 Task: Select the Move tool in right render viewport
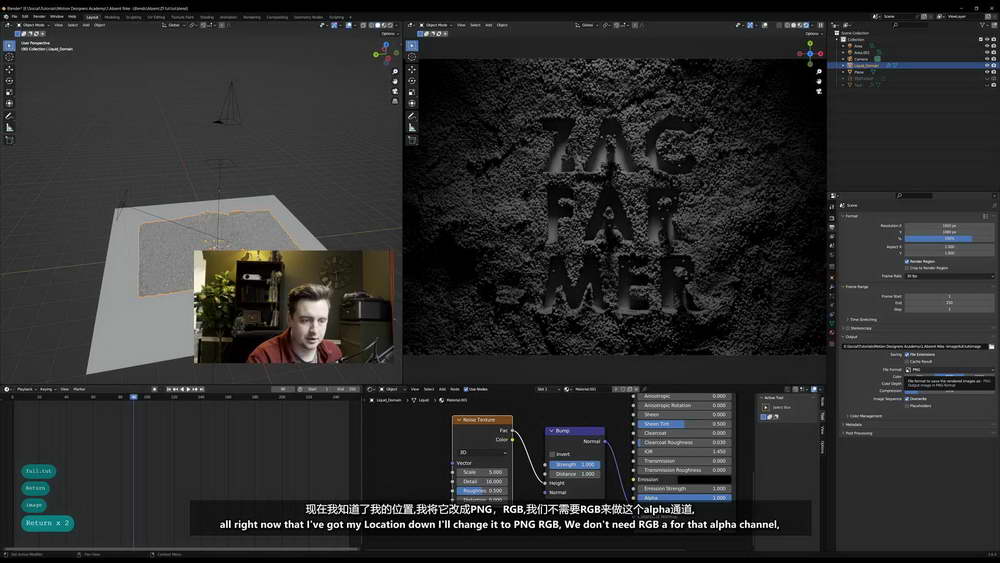pyautogui.click(x=412, y=69)
